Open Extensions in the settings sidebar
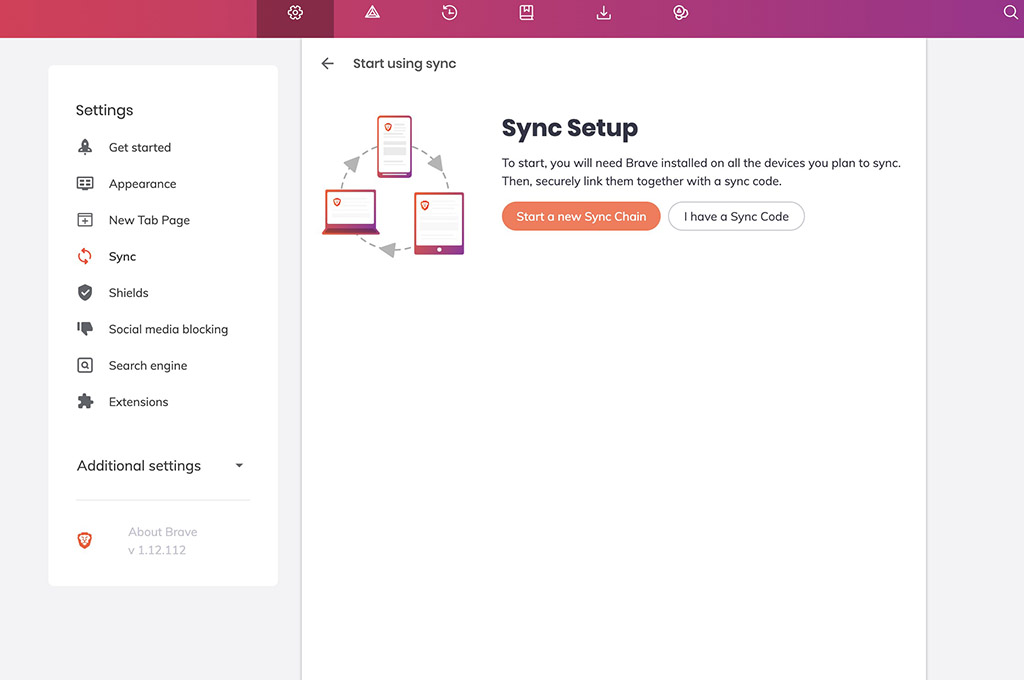Image resolution: width=1024 pixels, height=680 pixels. coord(138,402)
